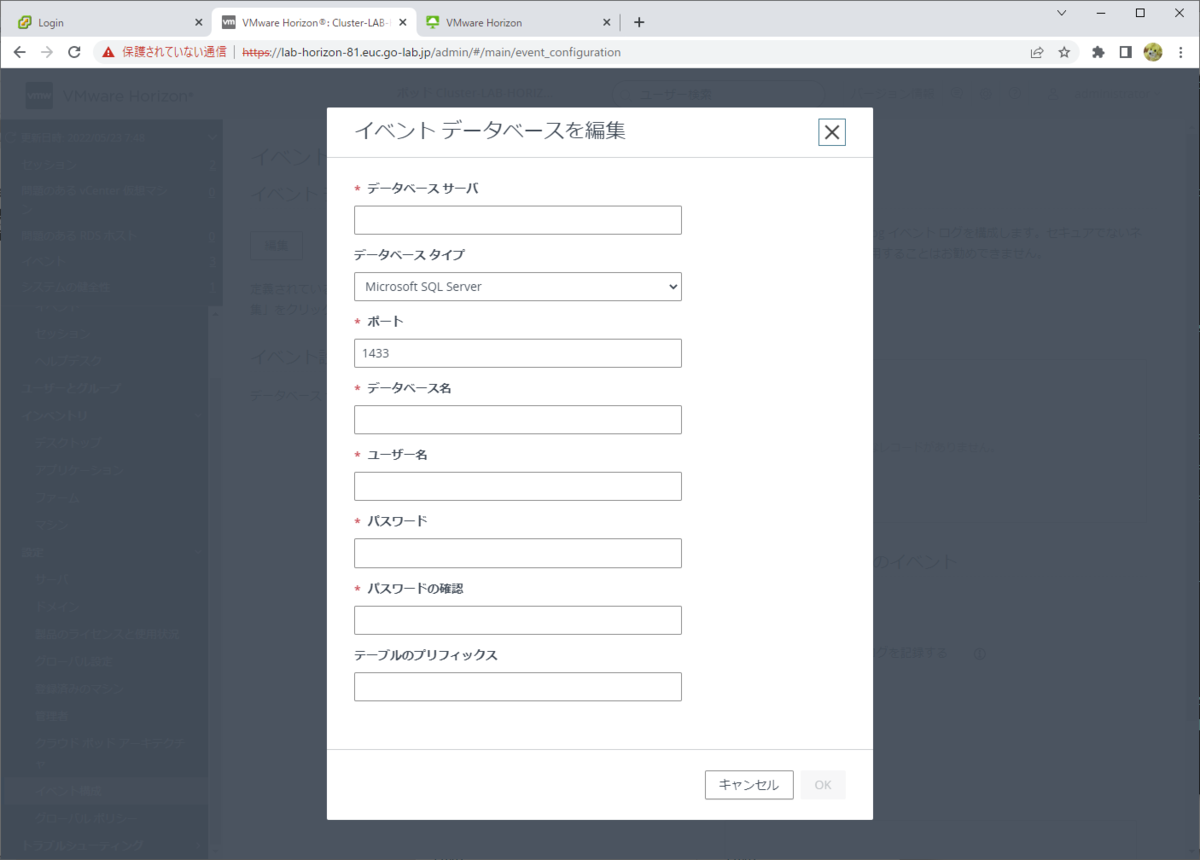Focus the データベース サーバ input field
1200x860 pixels.
518,220
